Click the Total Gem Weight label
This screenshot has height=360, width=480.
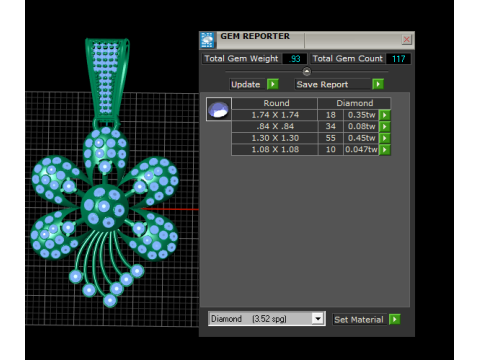[241, 59]
